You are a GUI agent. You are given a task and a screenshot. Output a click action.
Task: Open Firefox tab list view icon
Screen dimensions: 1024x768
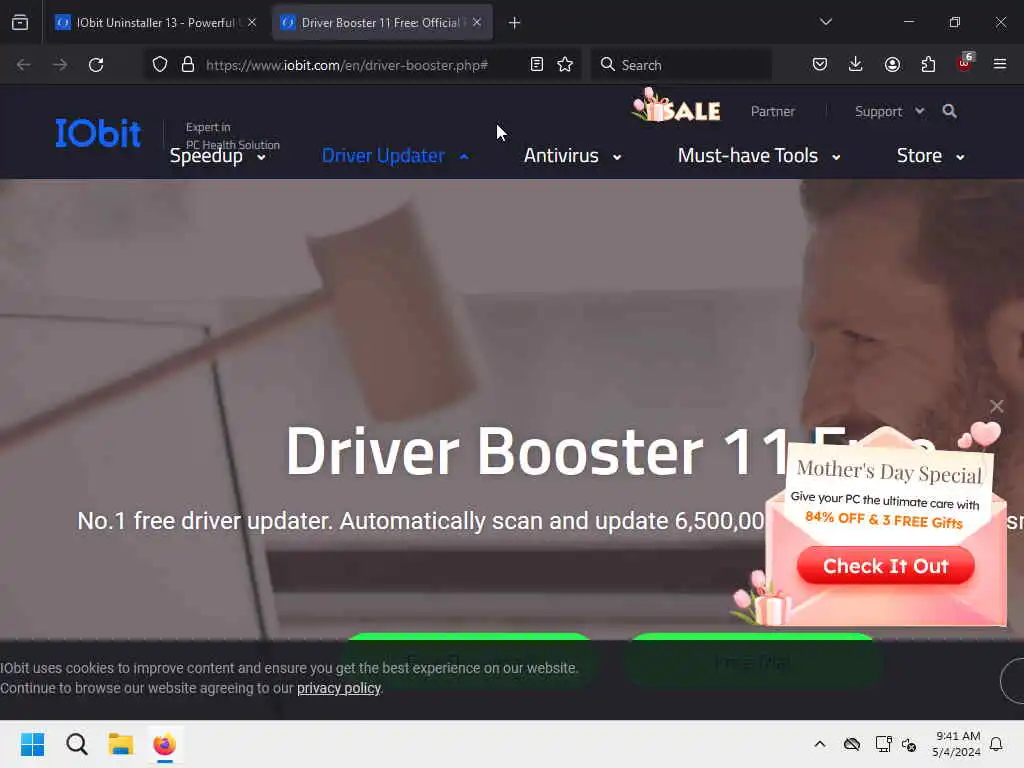[x=20, y=23]
